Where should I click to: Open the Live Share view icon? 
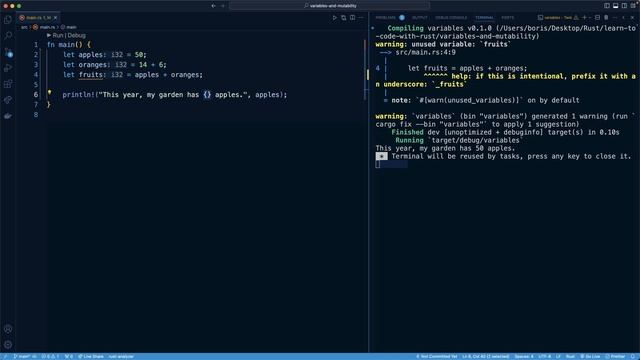click(8, 100)
